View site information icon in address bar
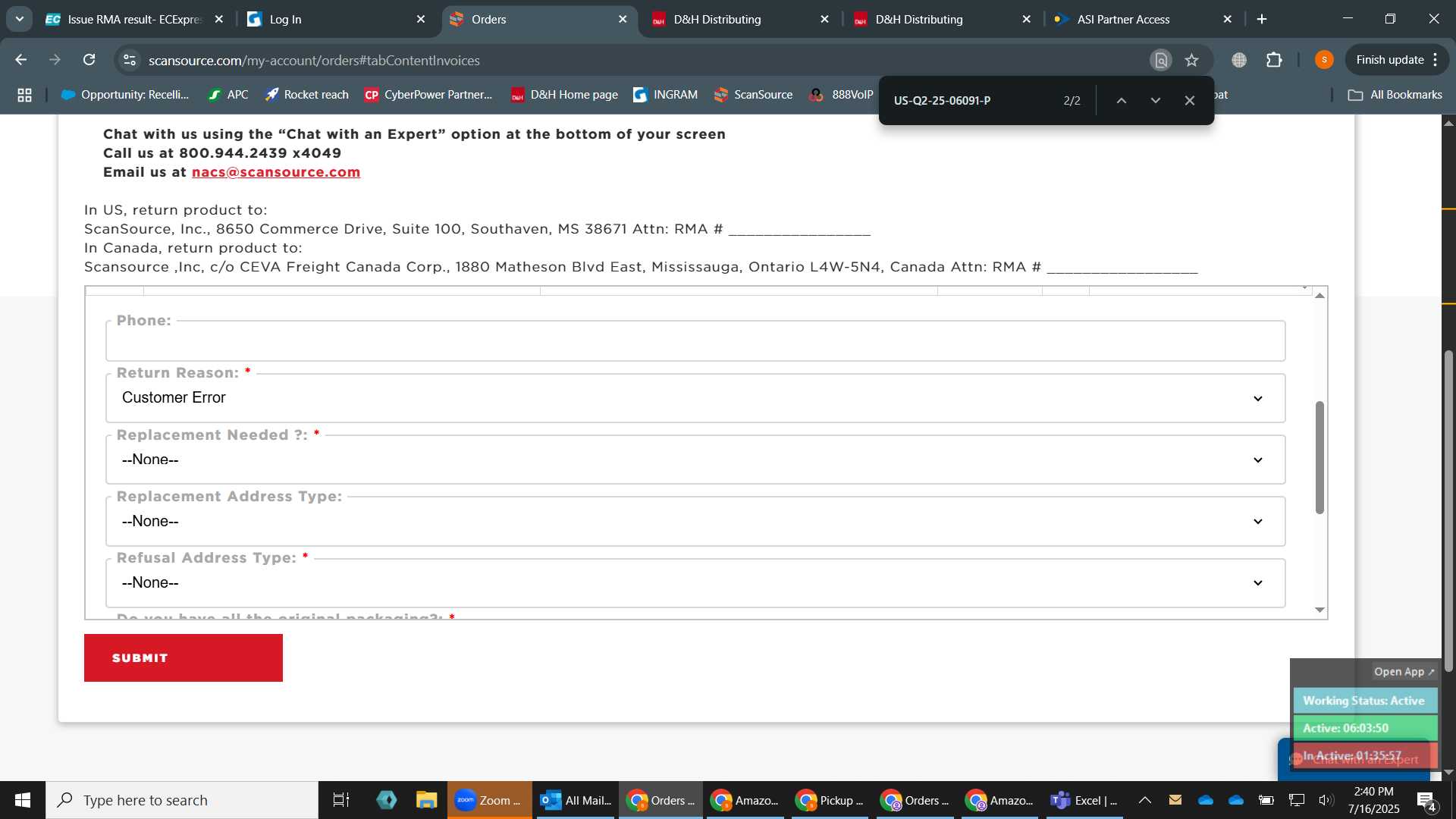1456x819 pixels. click(x=130, y=60)
